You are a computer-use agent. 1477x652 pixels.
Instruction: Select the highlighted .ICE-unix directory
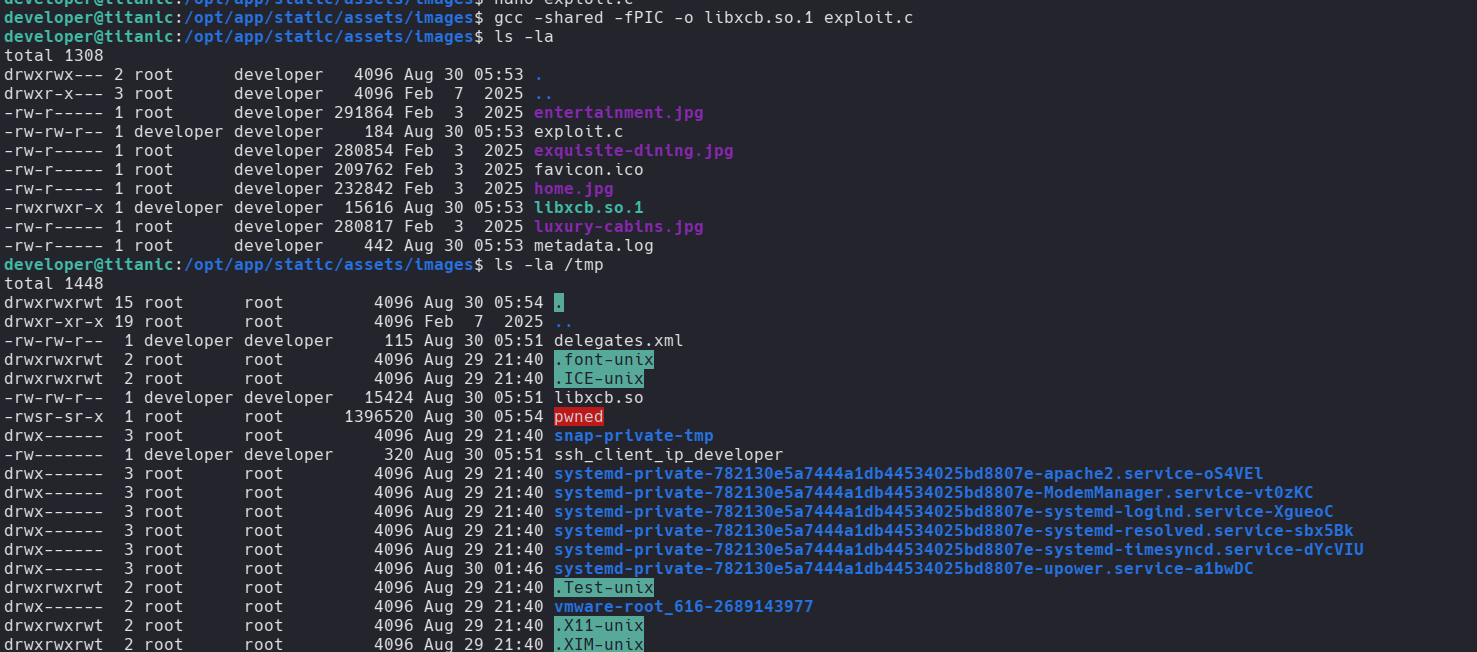click(x=598, y=379)
